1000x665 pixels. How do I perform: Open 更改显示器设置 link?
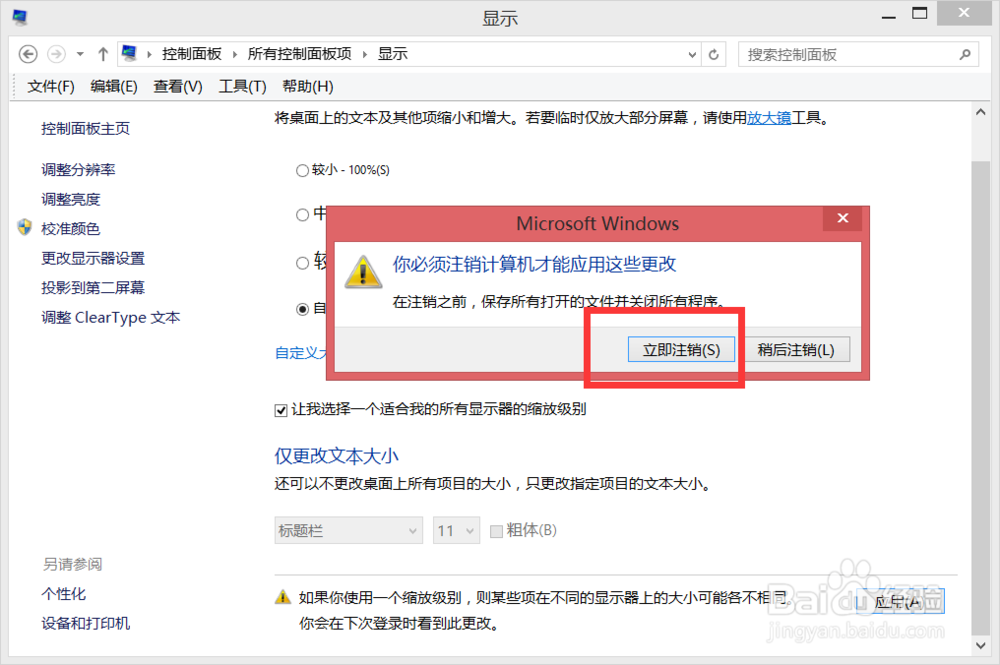click(93, 258)
